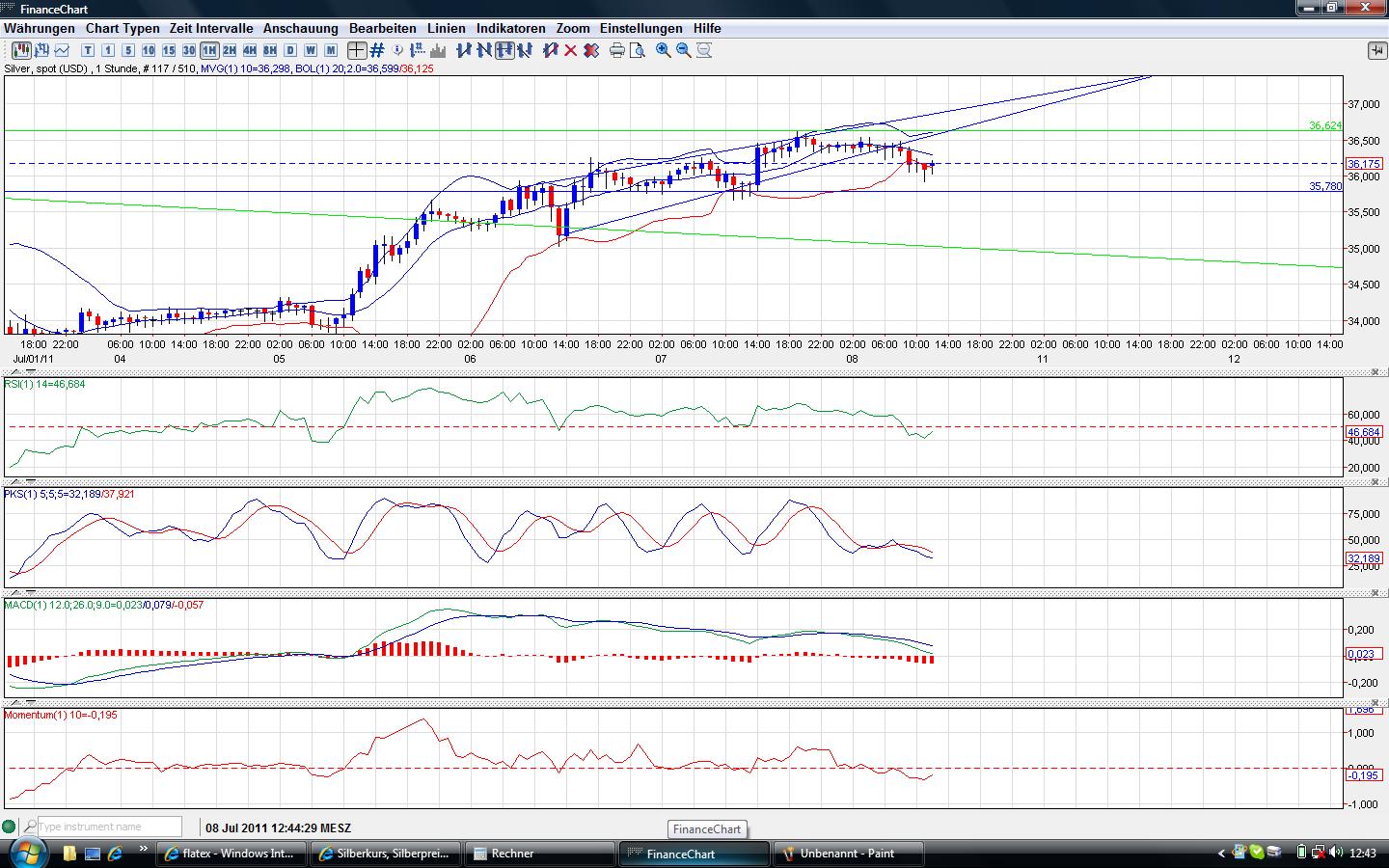Click the zoom out magnifier icon

coord(684,50)
